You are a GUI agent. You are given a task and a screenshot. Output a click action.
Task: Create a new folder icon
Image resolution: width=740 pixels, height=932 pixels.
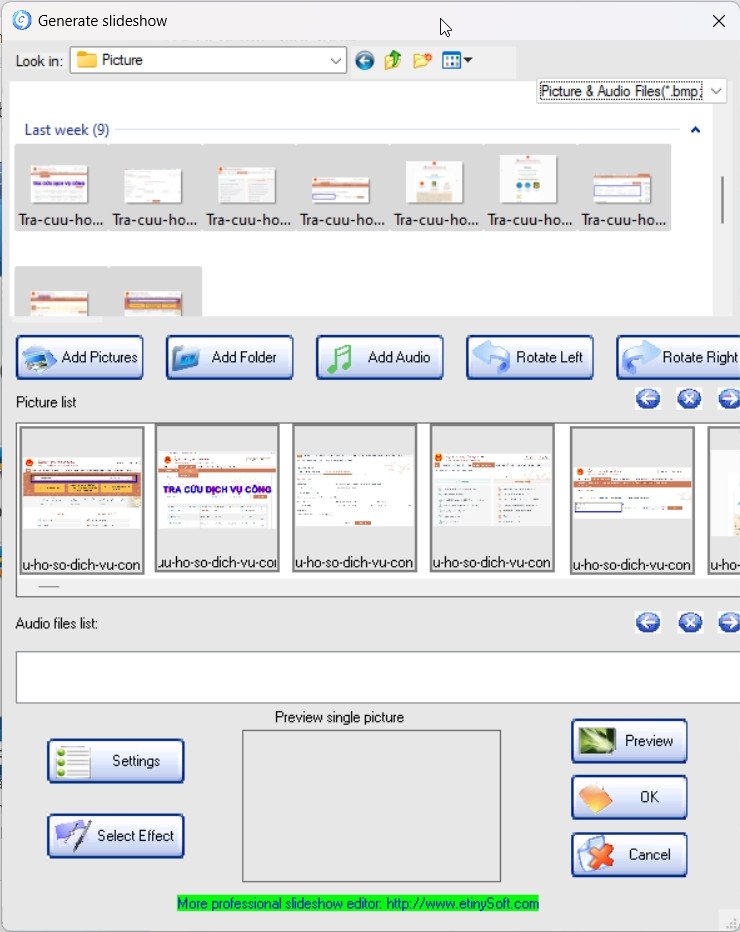point(422,60)
